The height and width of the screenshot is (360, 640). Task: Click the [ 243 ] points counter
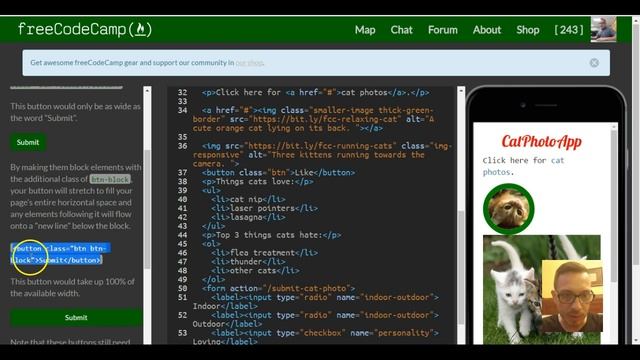click(x=569, y=30)
